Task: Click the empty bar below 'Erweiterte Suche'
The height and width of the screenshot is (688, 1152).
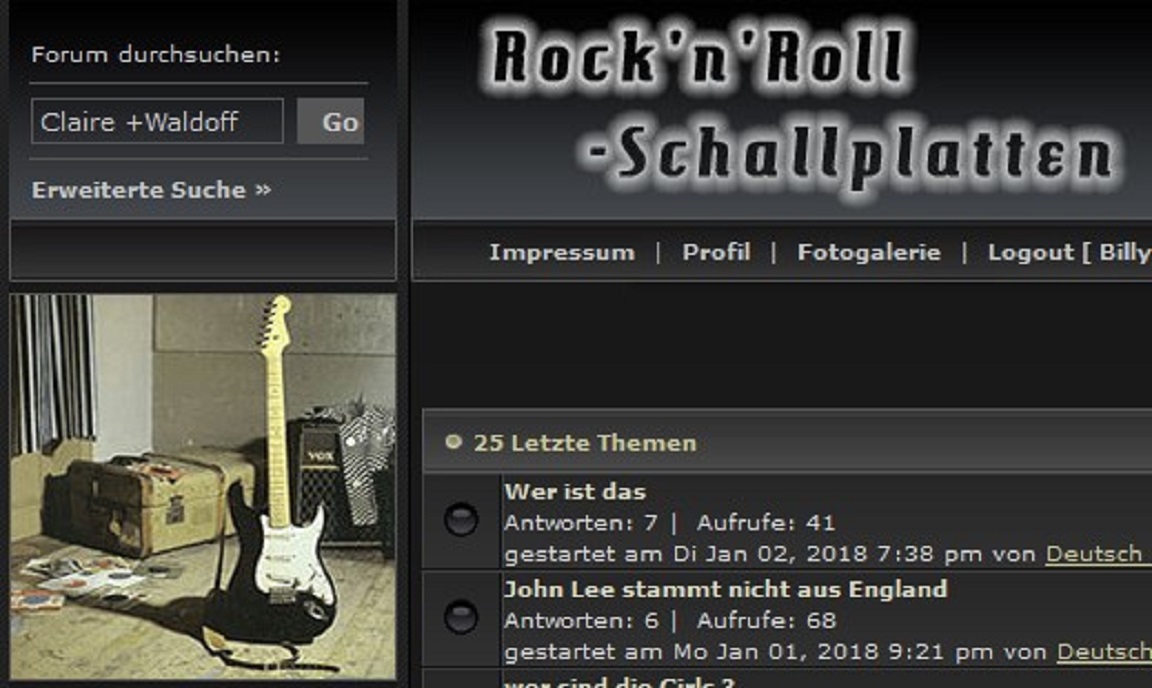Action: point(203,251)
